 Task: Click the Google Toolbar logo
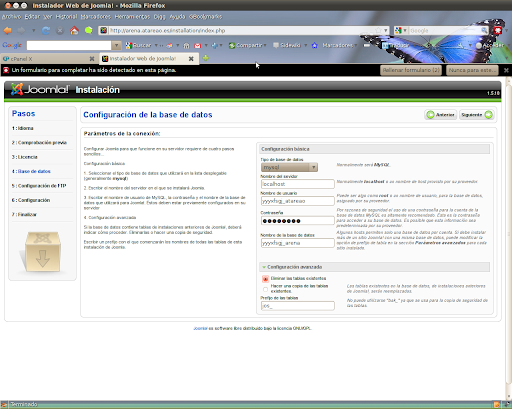click(12, 45)
